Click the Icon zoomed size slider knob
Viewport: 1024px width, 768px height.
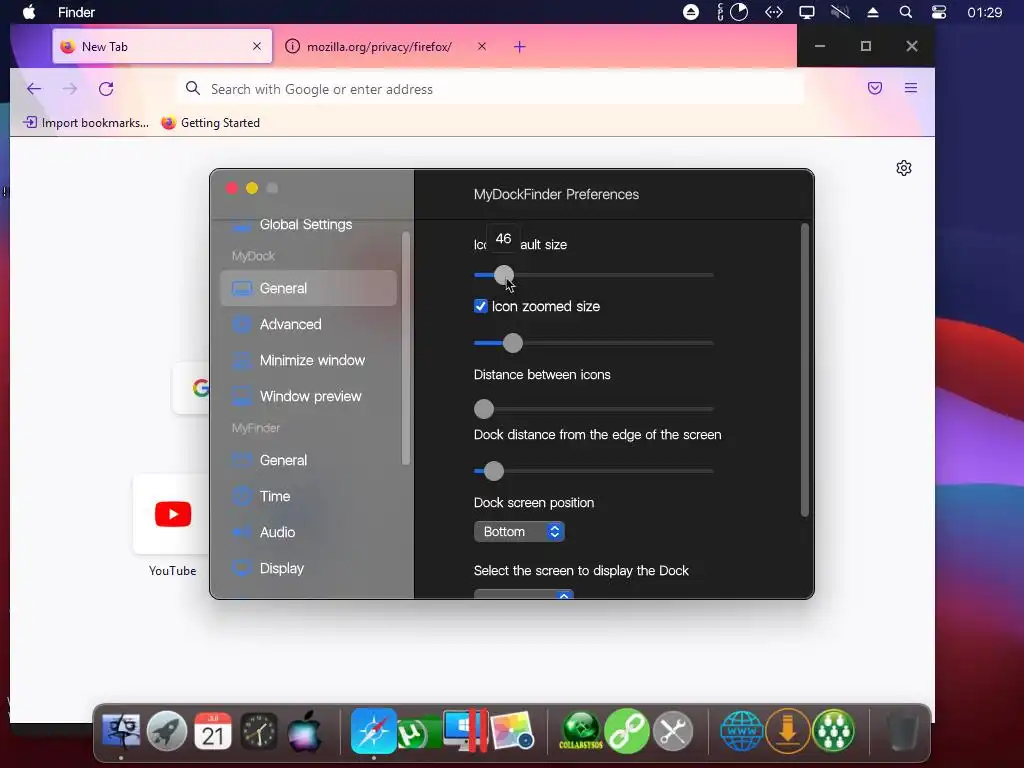513,343
